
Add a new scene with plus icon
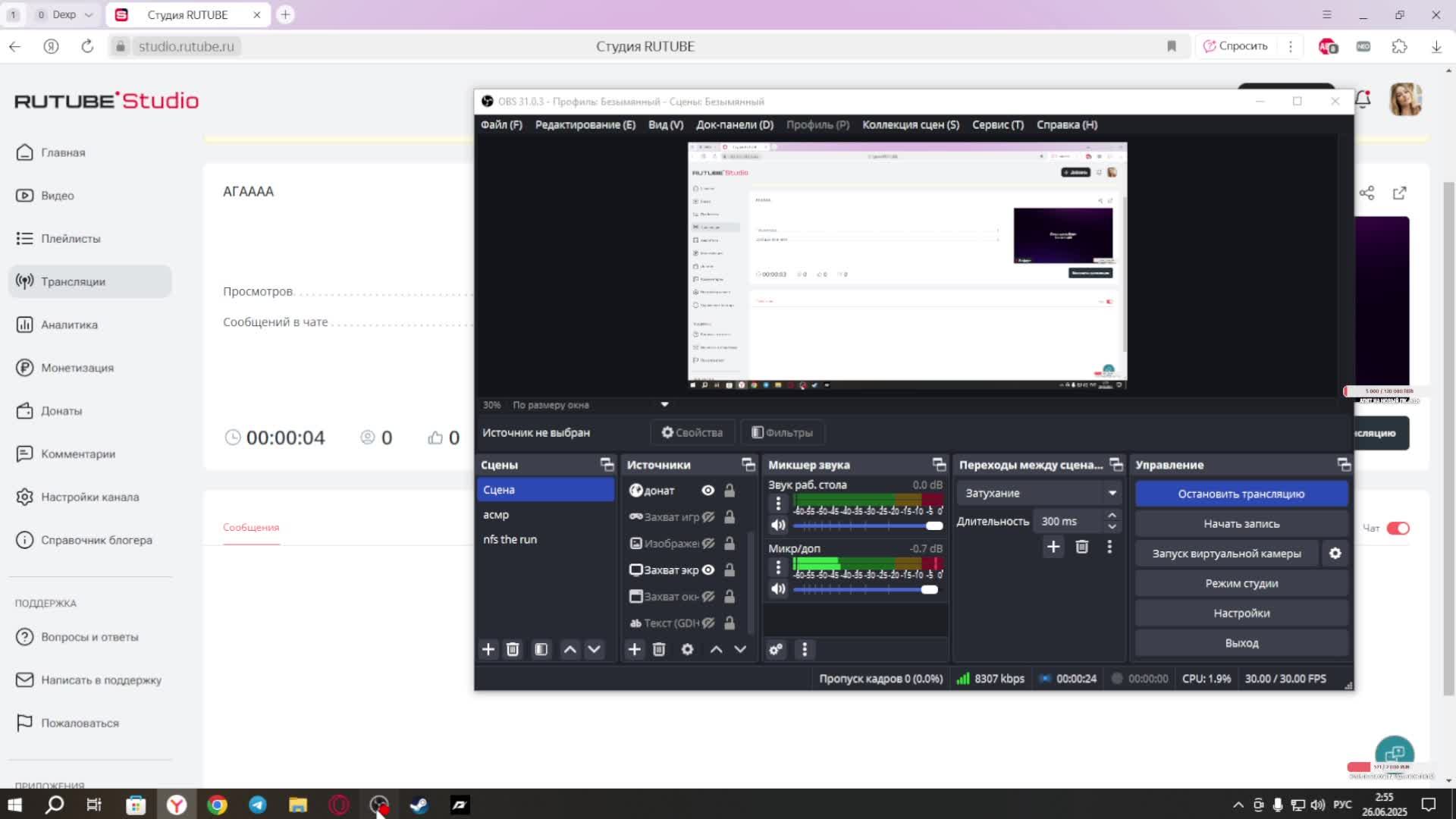[488, 649]
